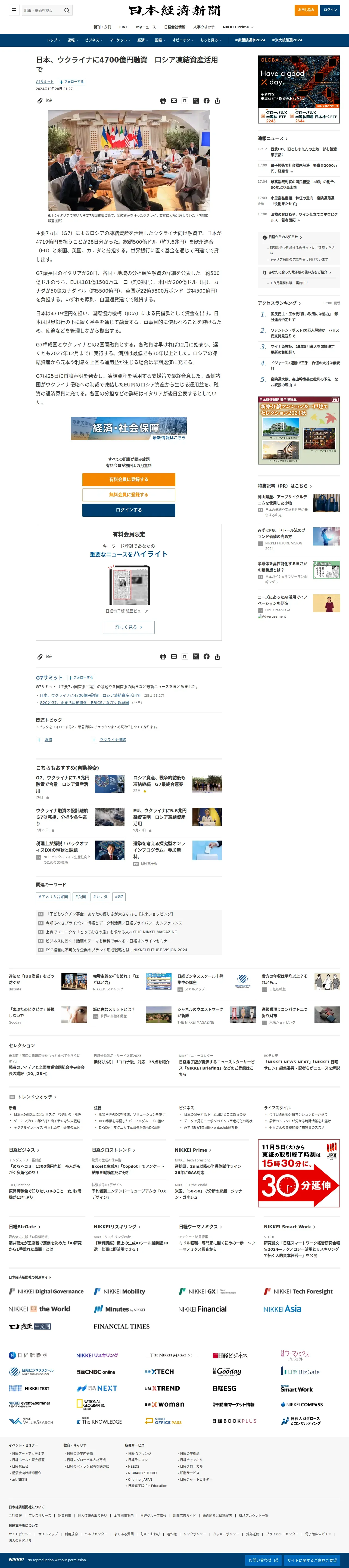Open the G20とG7、止まらぬ形骸化 article link

click(85, 702)
